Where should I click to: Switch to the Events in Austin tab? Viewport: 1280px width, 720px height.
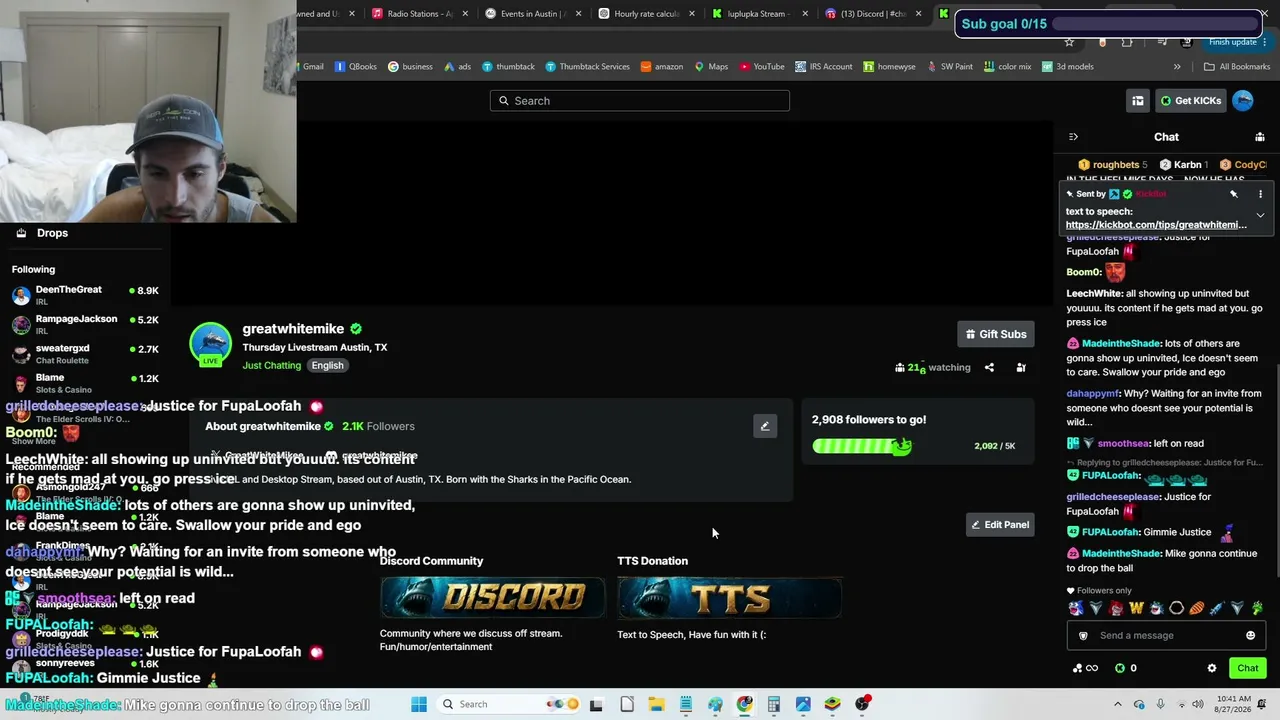click(x=533, y=14)
